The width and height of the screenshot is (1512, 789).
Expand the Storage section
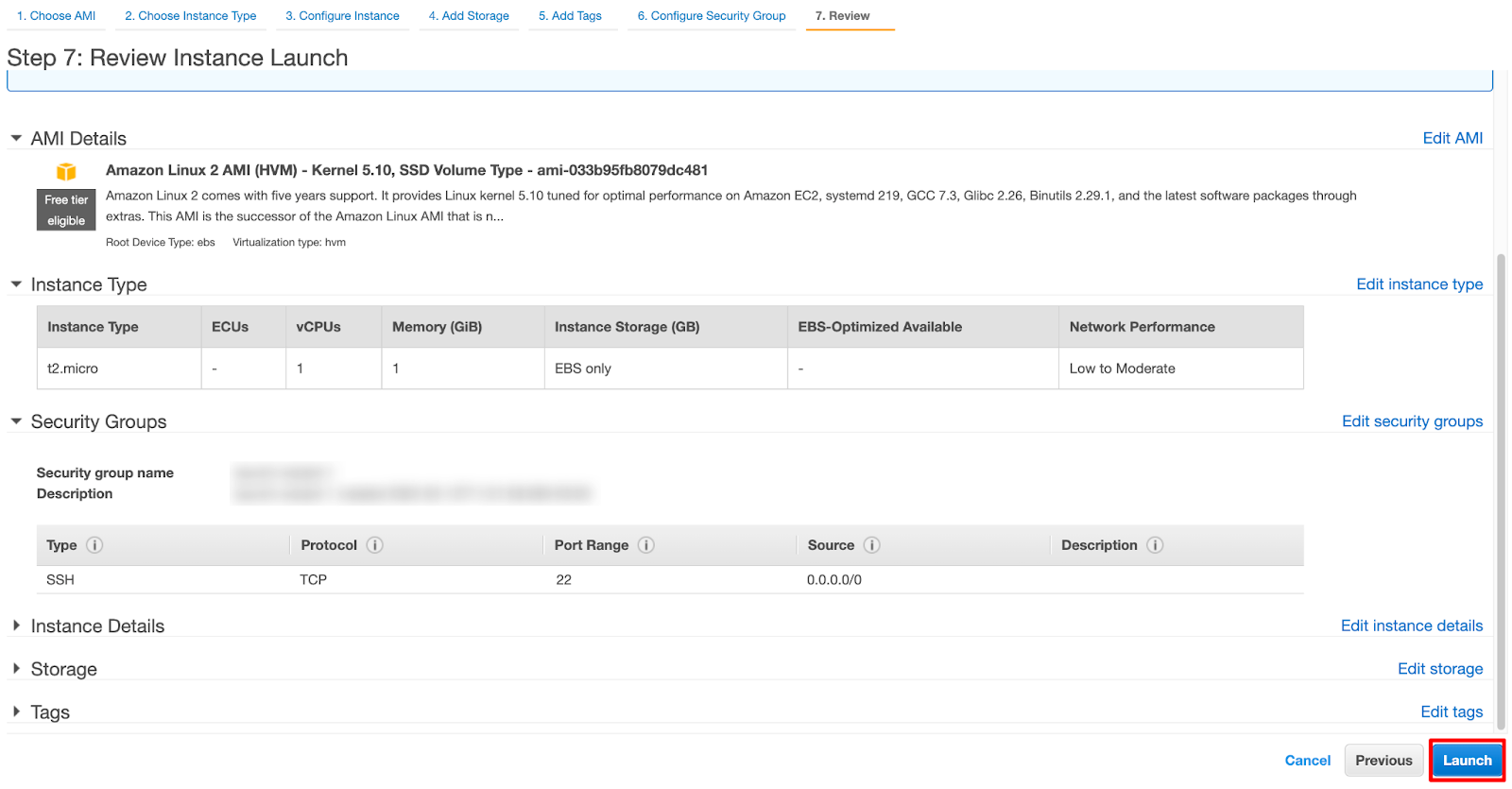click(x=16, y=668)
